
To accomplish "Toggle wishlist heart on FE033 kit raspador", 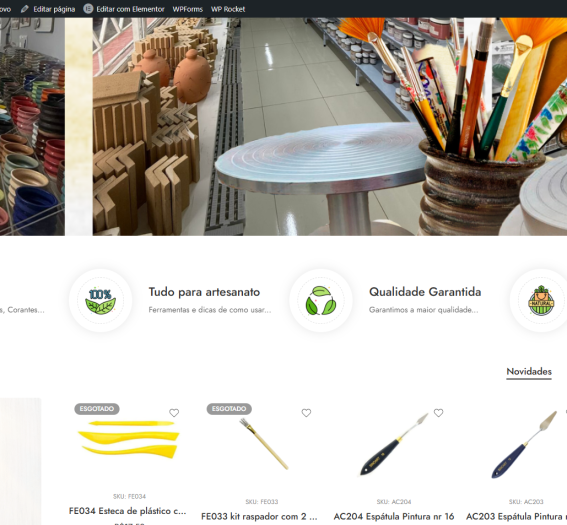I will 306,413.
